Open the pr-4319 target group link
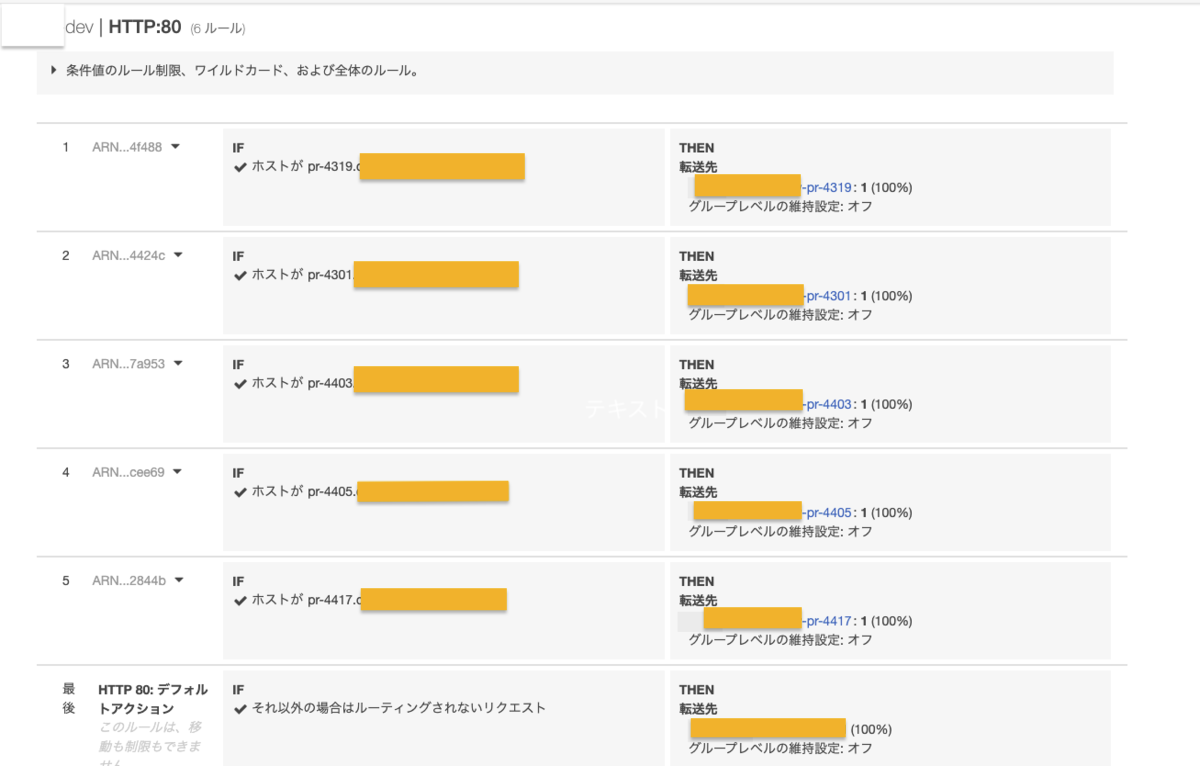Image resolution: width=1200 pixels, height=766 pixels. pyautogui.click(x=826, y=187)
